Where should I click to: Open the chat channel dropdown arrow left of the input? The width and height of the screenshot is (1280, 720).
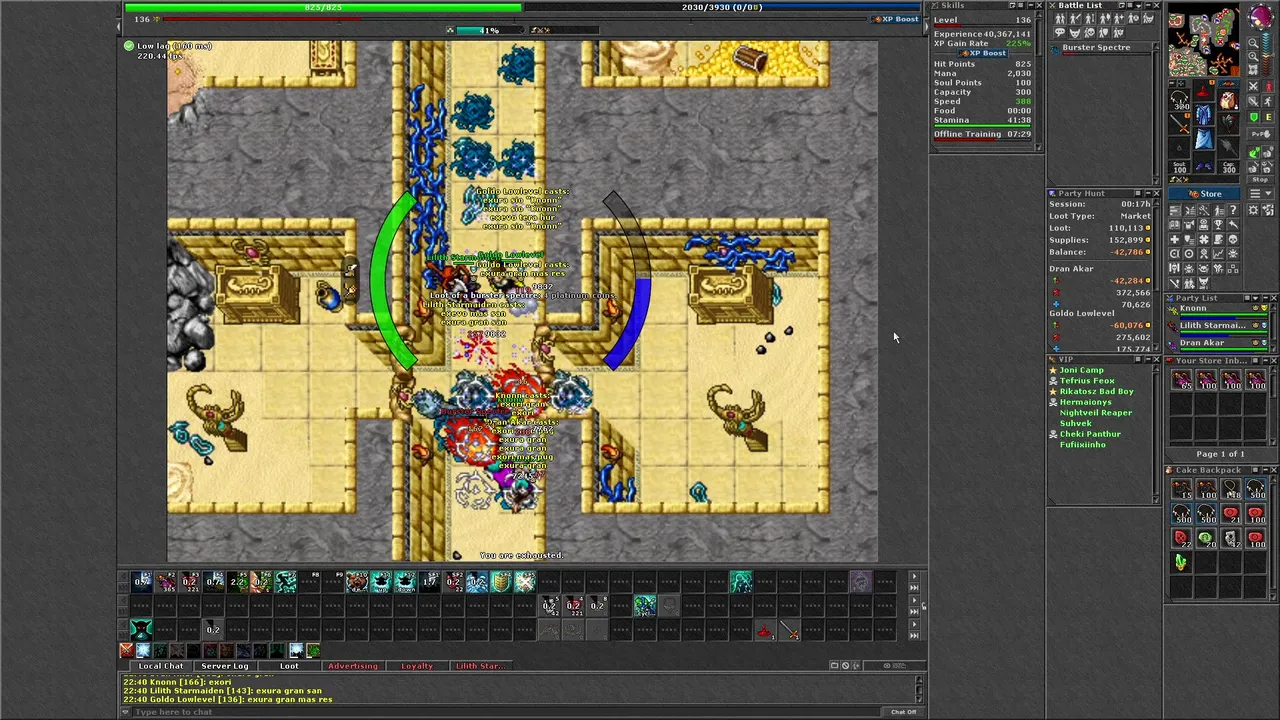[x=126, y=711]
